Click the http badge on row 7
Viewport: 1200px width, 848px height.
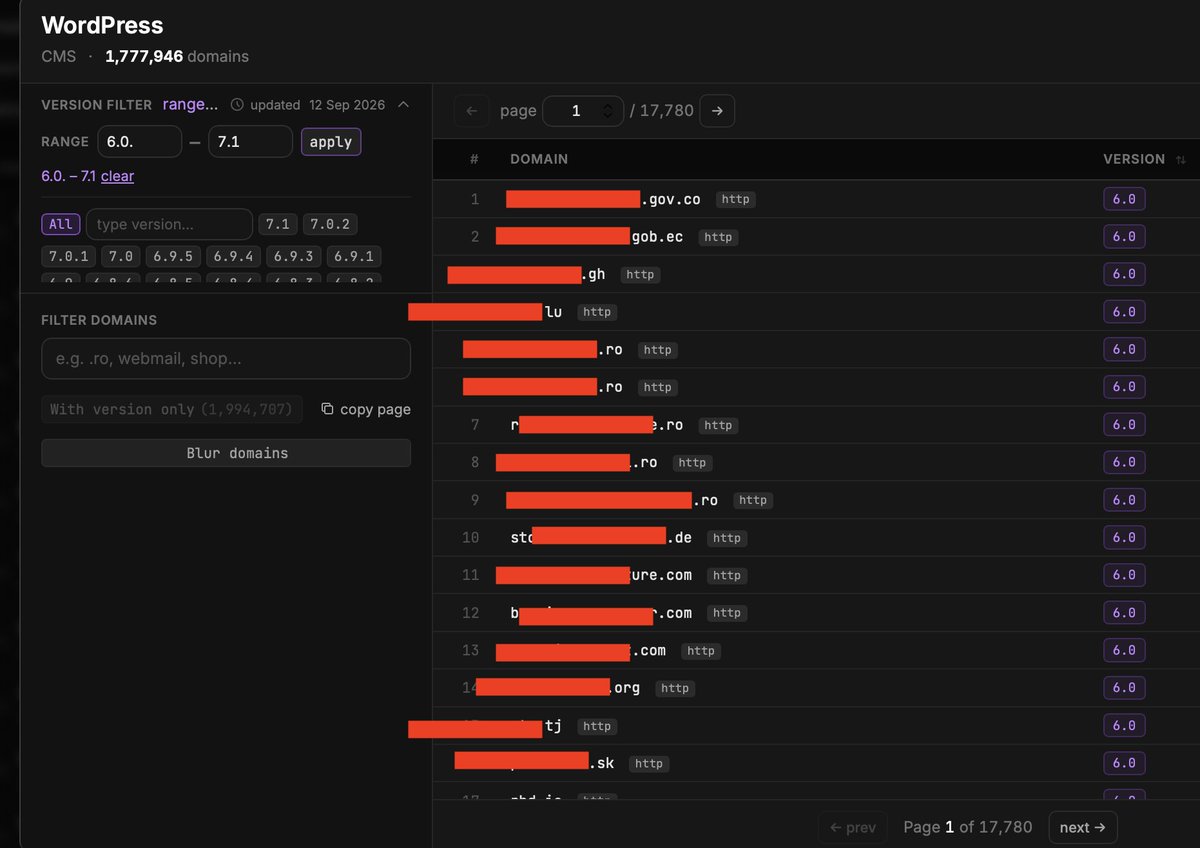click(x=718, y=425)
